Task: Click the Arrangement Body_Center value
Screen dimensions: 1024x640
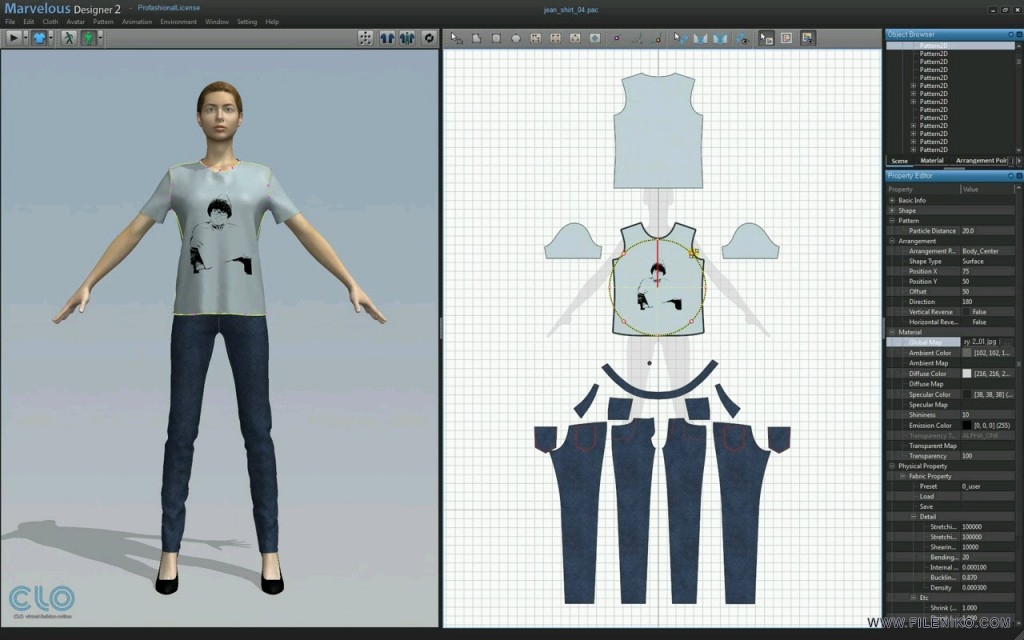Action: point(987,251)
